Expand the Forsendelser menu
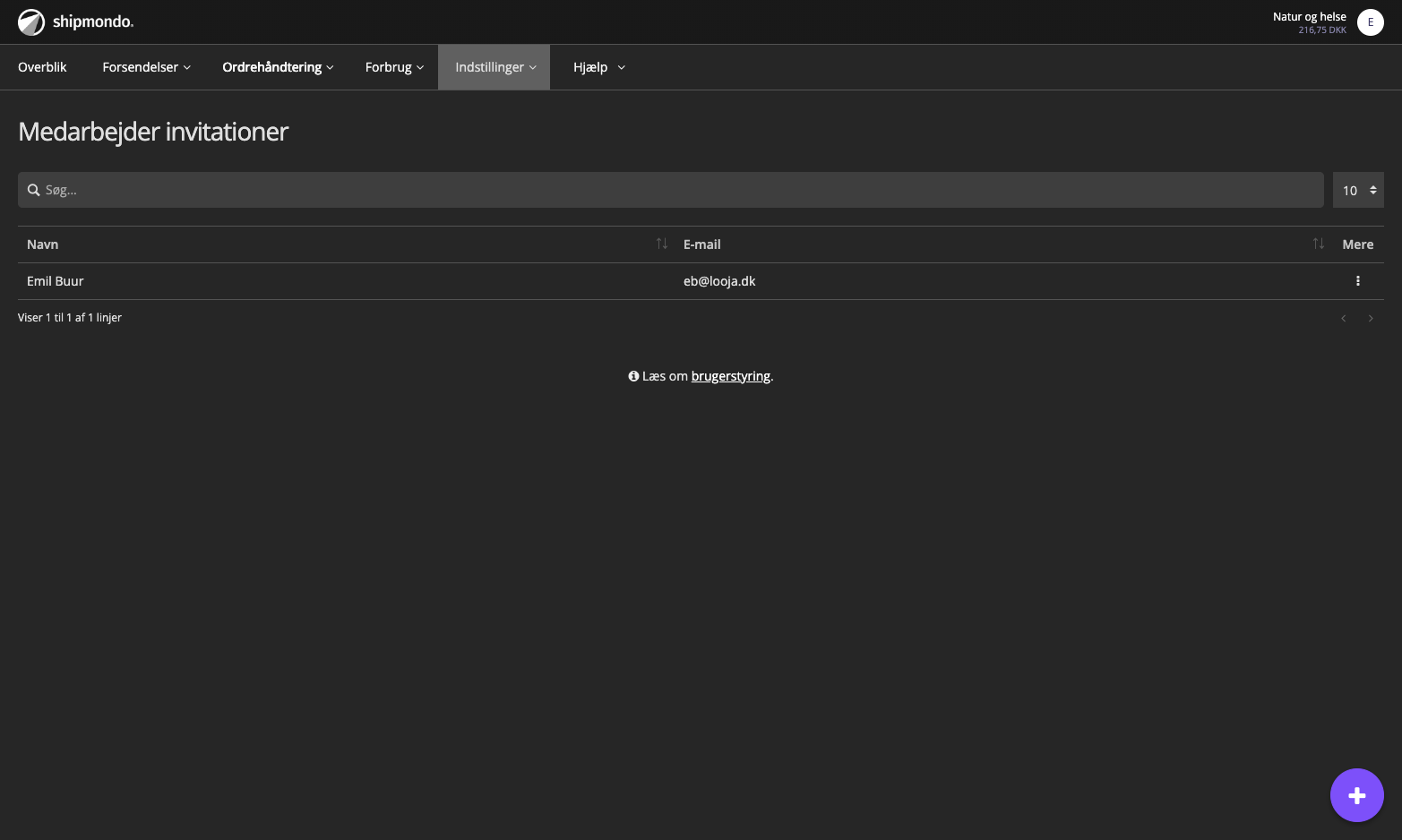 [147, 67]
